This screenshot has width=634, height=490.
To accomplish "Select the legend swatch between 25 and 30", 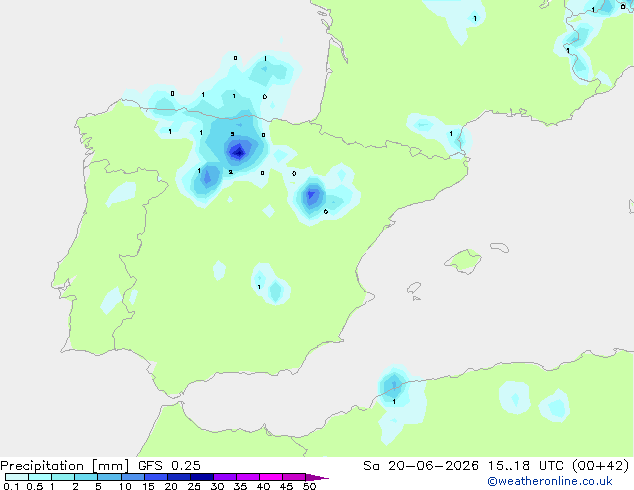I will [201, 477].
